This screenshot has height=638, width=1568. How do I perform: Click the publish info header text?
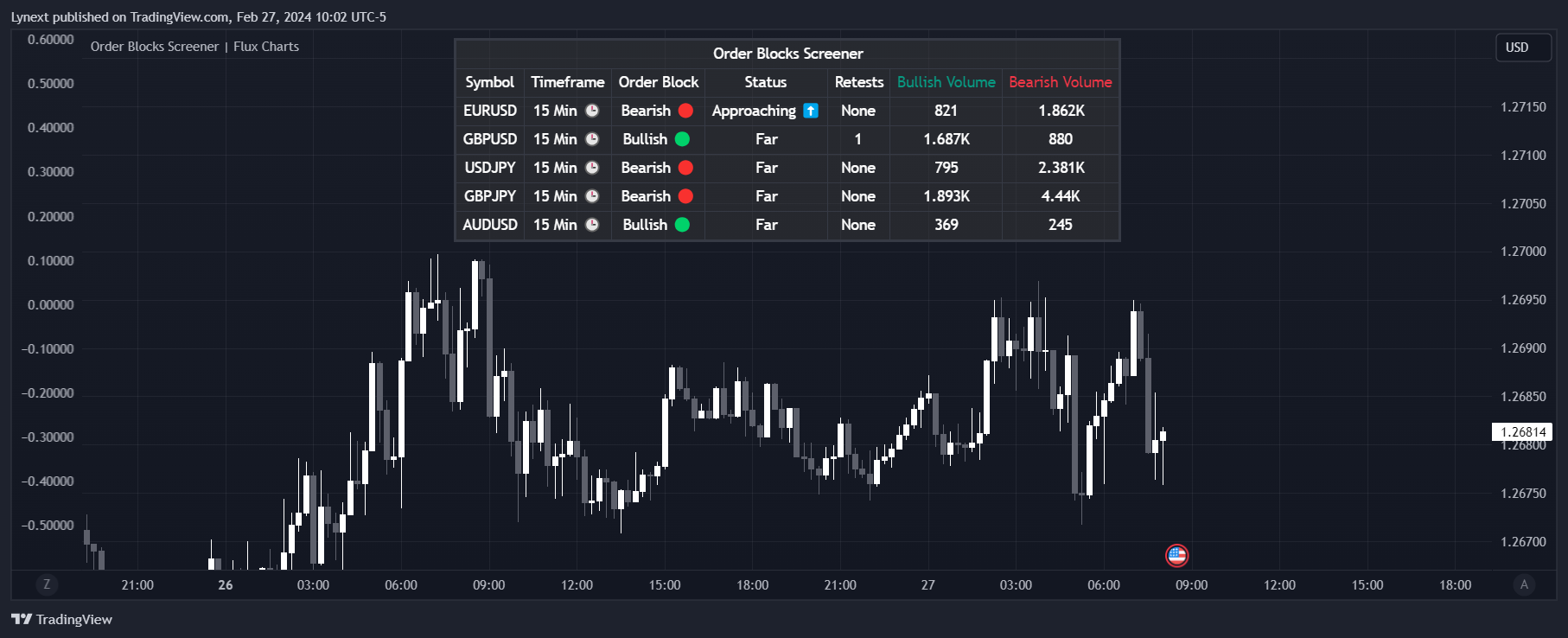click(199, 17)
